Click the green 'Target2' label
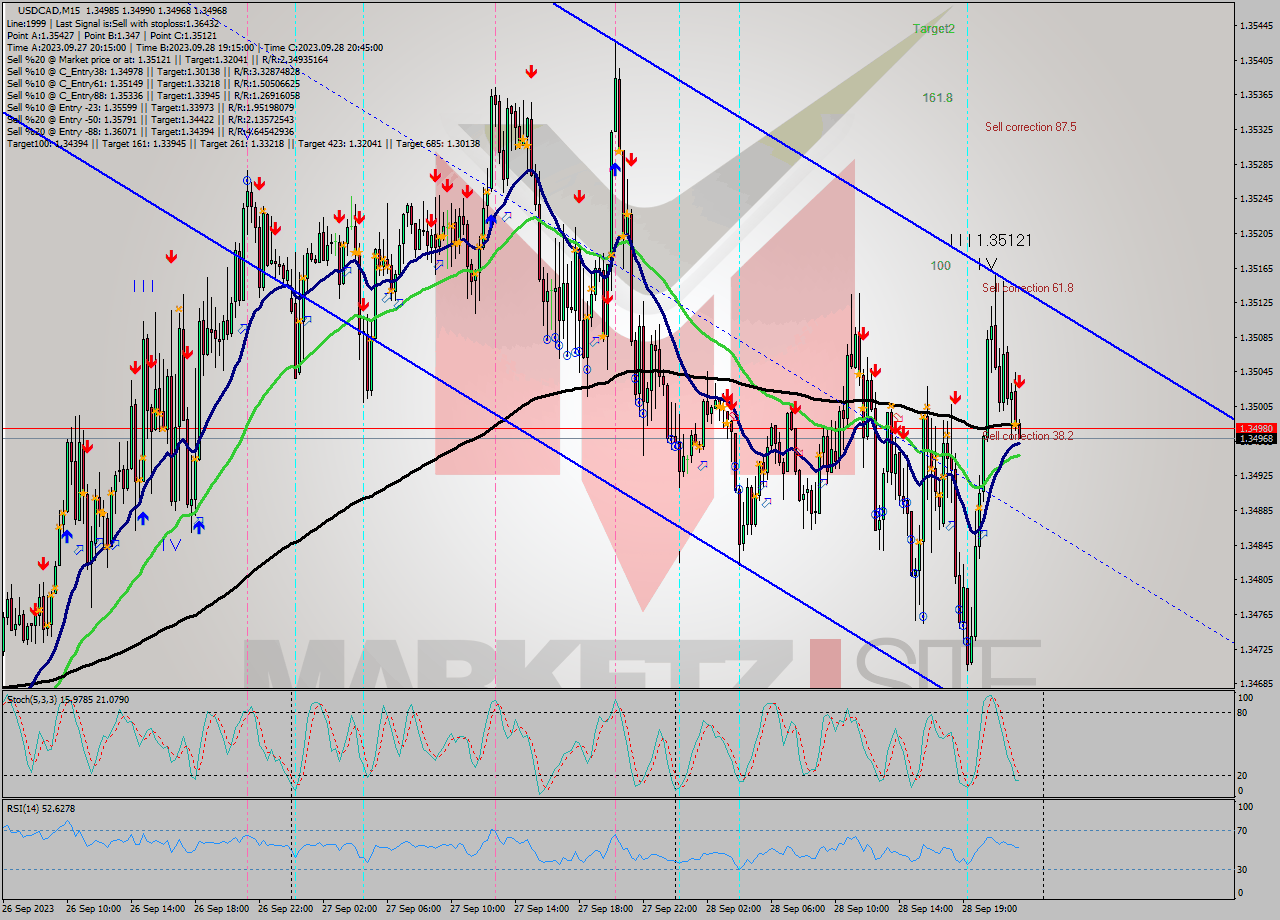This screenshot has width=1280, height=920. (933, 29)
